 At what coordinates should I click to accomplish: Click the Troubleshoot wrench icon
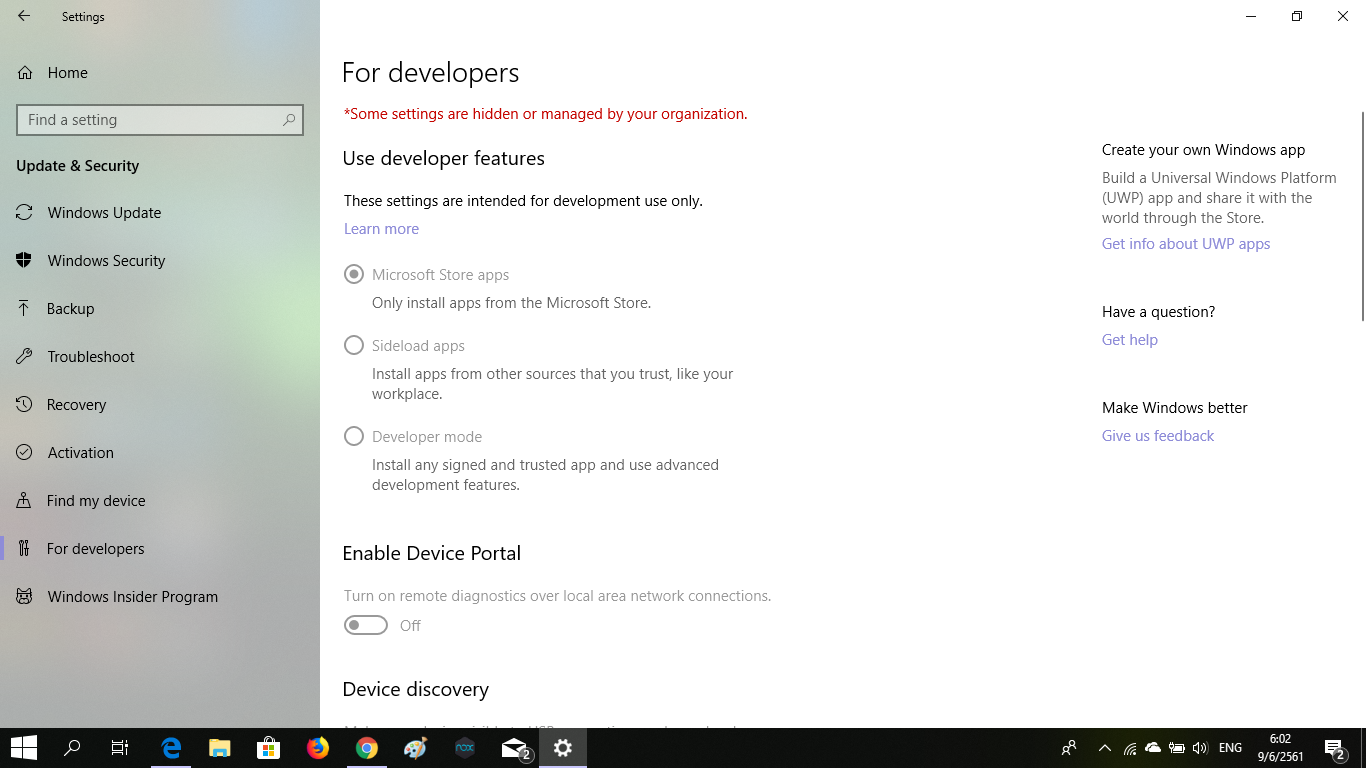25,357
